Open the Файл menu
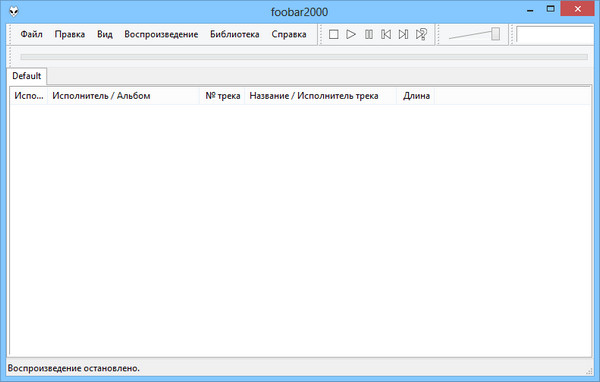The image size is (600, 382). pyautogui.click(x=31, y=34)
